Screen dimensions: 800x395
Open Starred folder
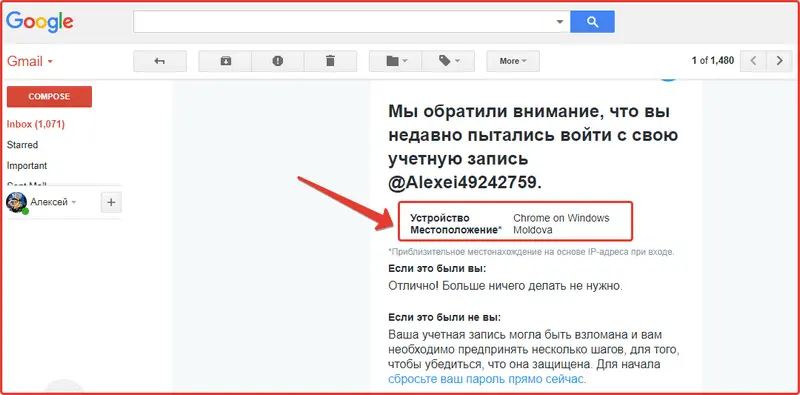click(x=22, y=145)
